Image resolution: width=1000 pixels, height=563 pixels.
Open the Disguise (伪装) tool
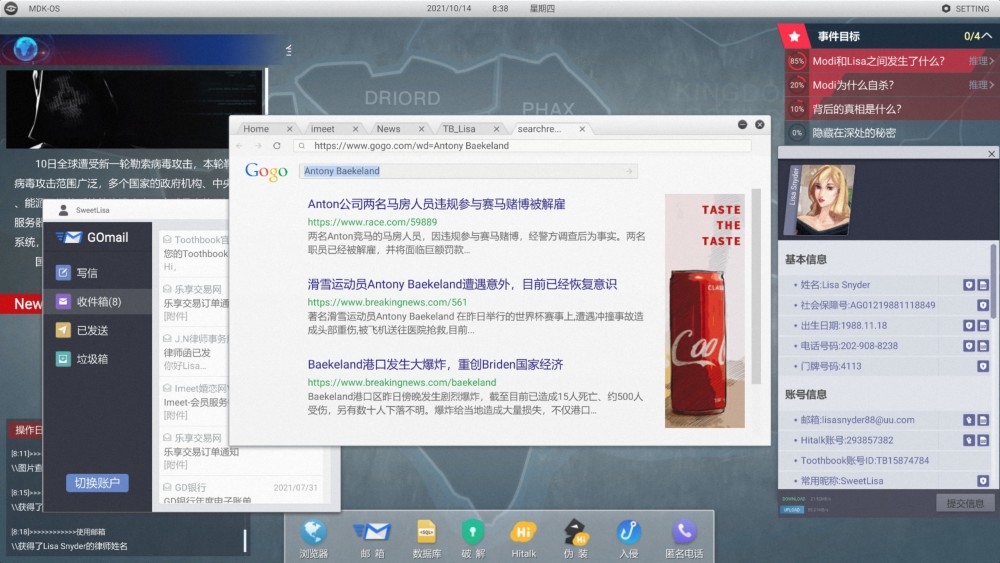[x=575, y=537]
